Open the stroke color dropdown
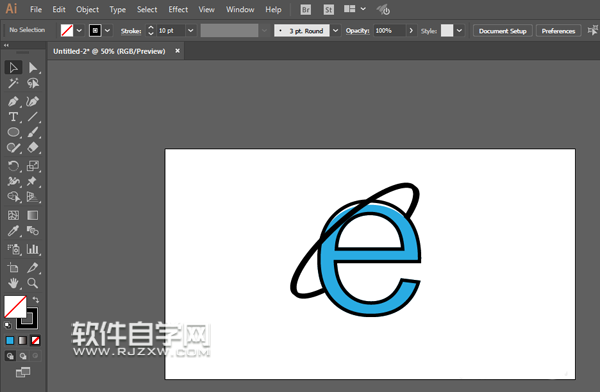600x392 pixels. pyautogui.click(x=108, y=31)
